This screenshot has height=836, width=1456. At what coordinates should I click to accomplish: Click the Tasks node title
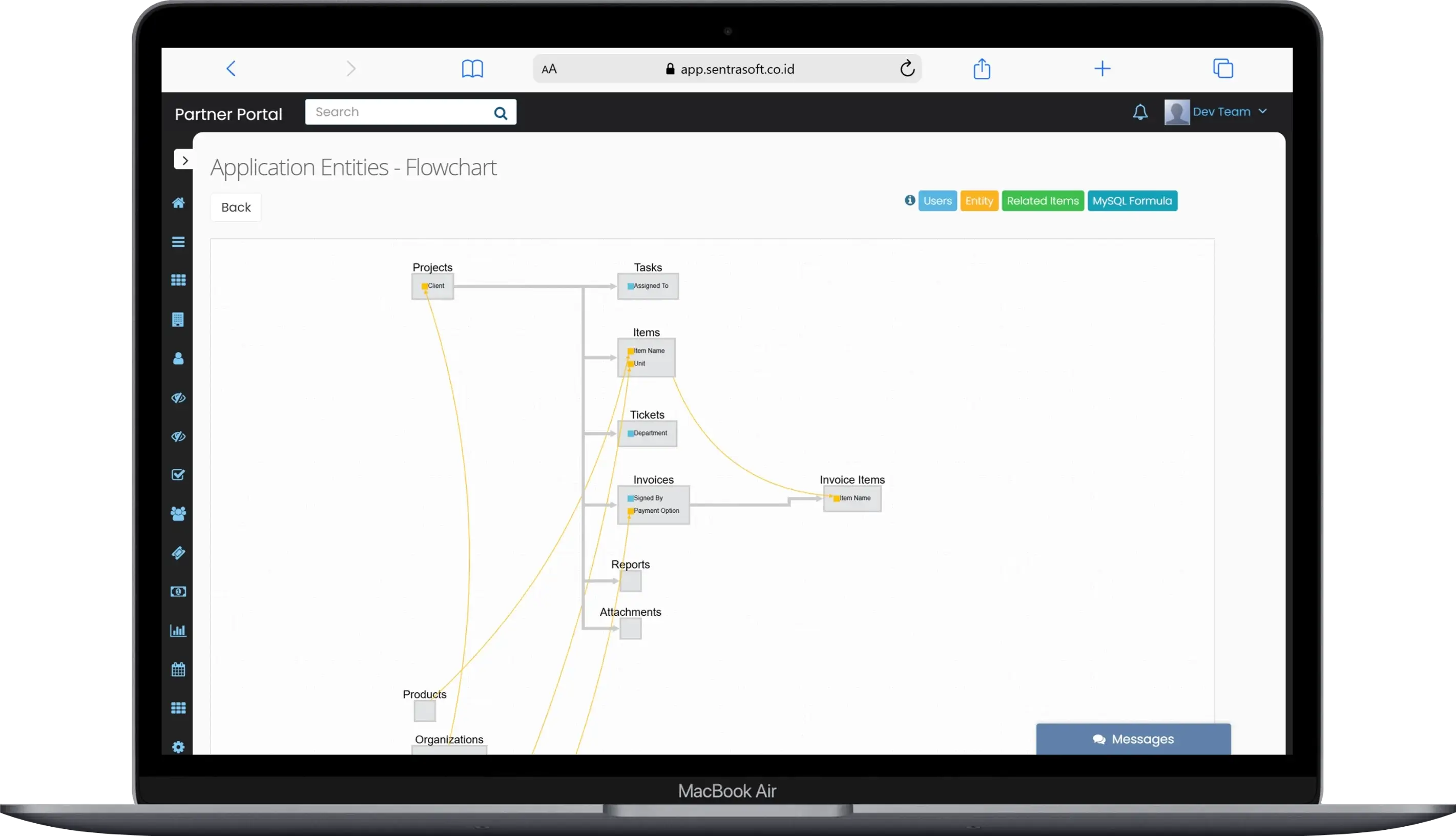click(x=648, y=267)
